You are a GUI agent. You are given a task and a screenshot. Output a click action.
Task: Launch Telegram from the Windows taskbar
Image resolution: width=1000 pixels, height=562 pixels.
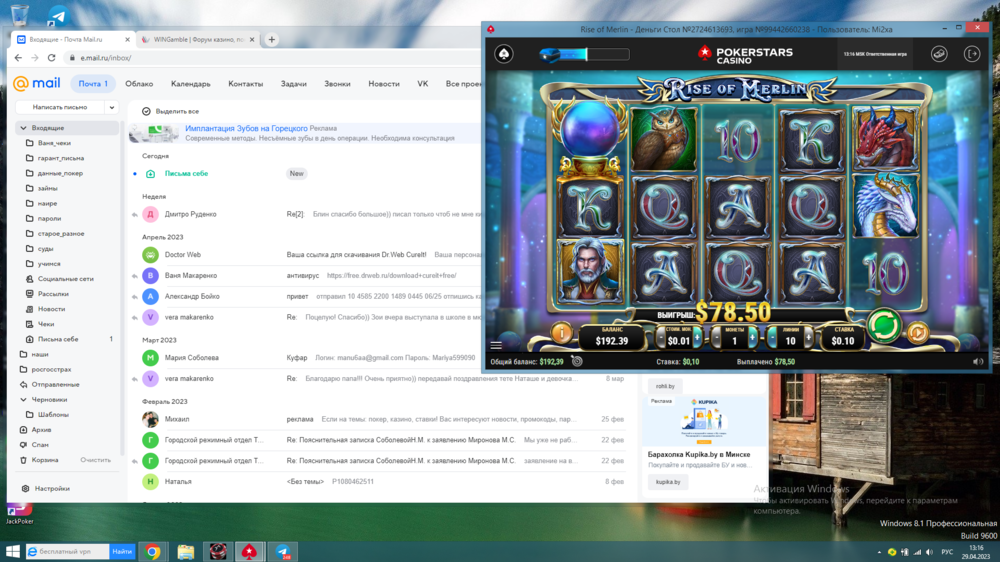pyautogui.click(x=282, y=551)
